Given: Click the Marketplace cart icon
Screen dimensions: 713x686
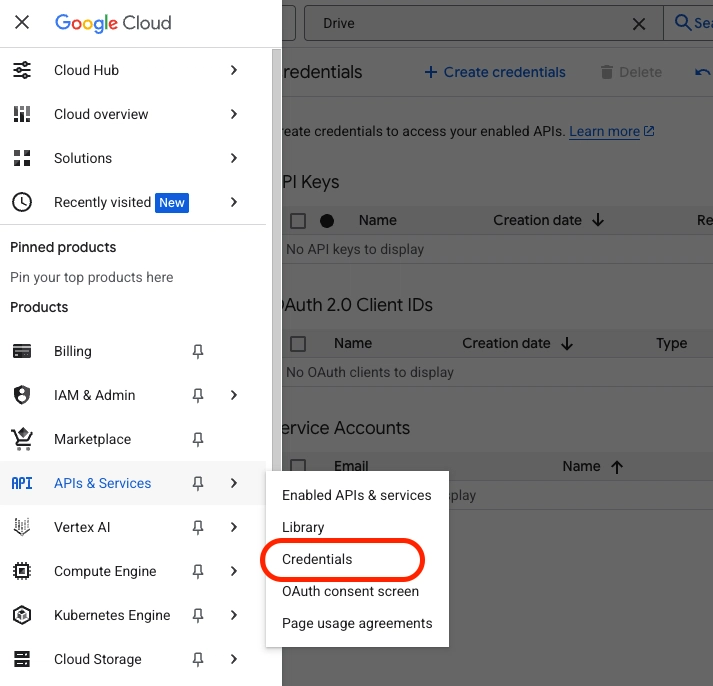Looking at the screenshot, I should click(22, 439).
